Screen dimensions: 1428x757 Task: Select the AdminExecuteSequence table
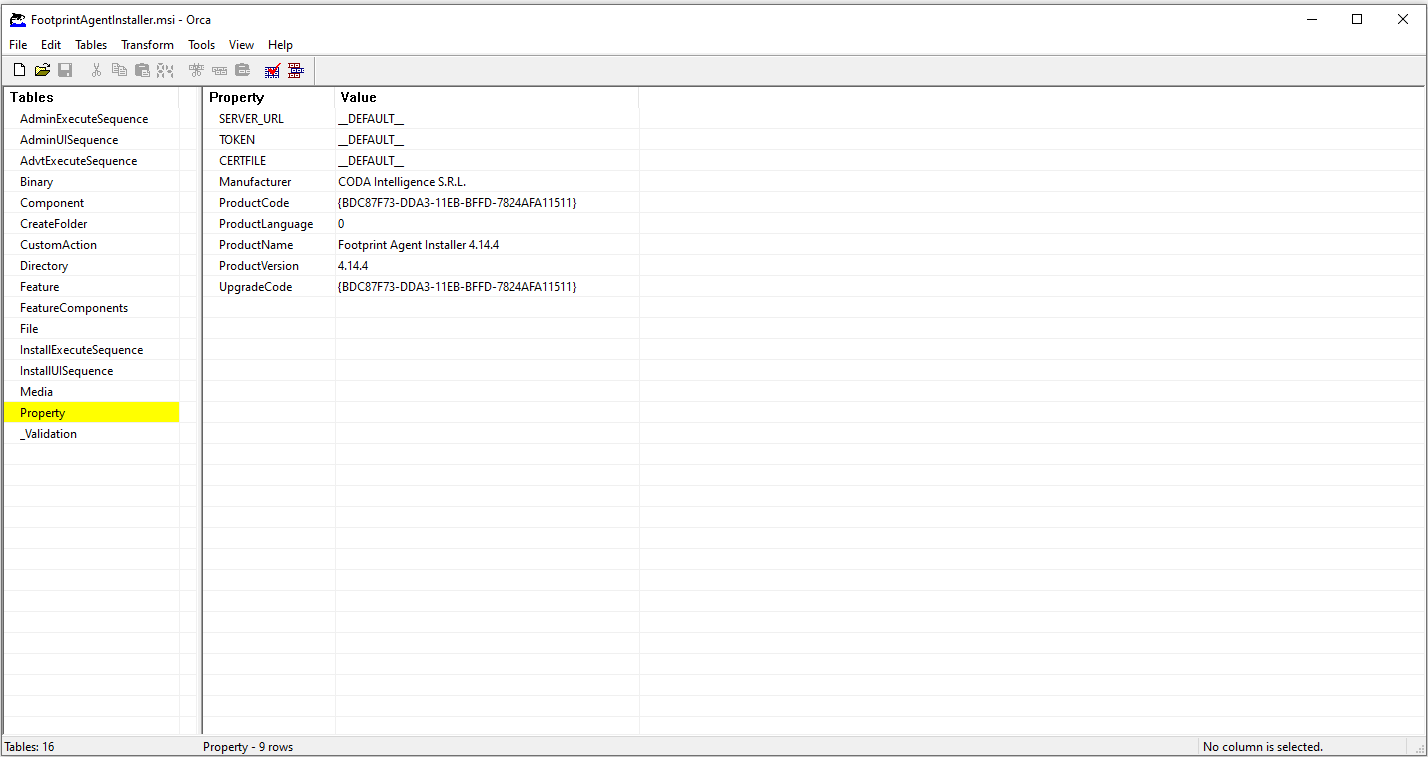coord(92,119)
